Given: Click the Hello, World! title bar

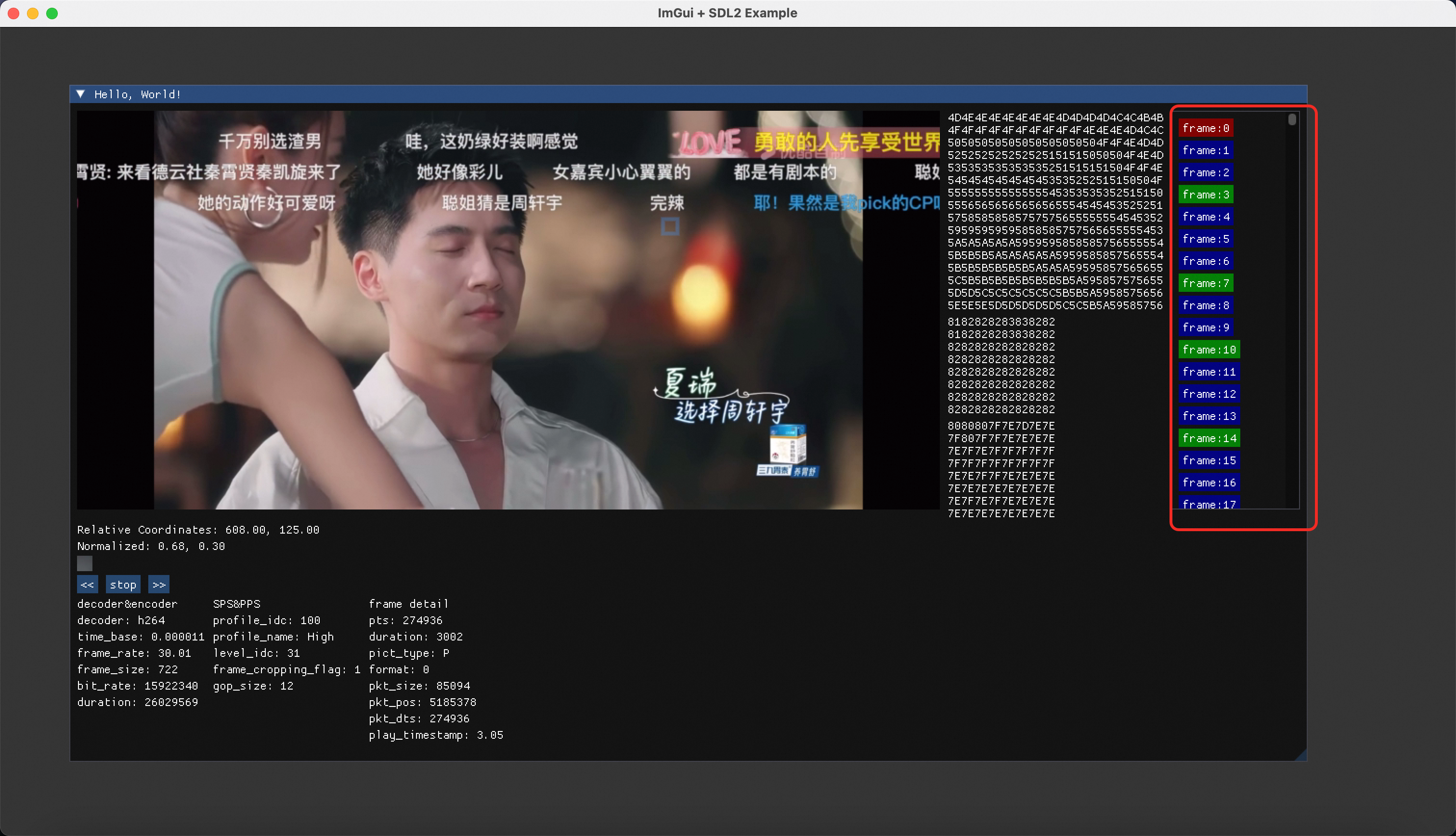Looking at the screenshot, I should tap(689, 94).
